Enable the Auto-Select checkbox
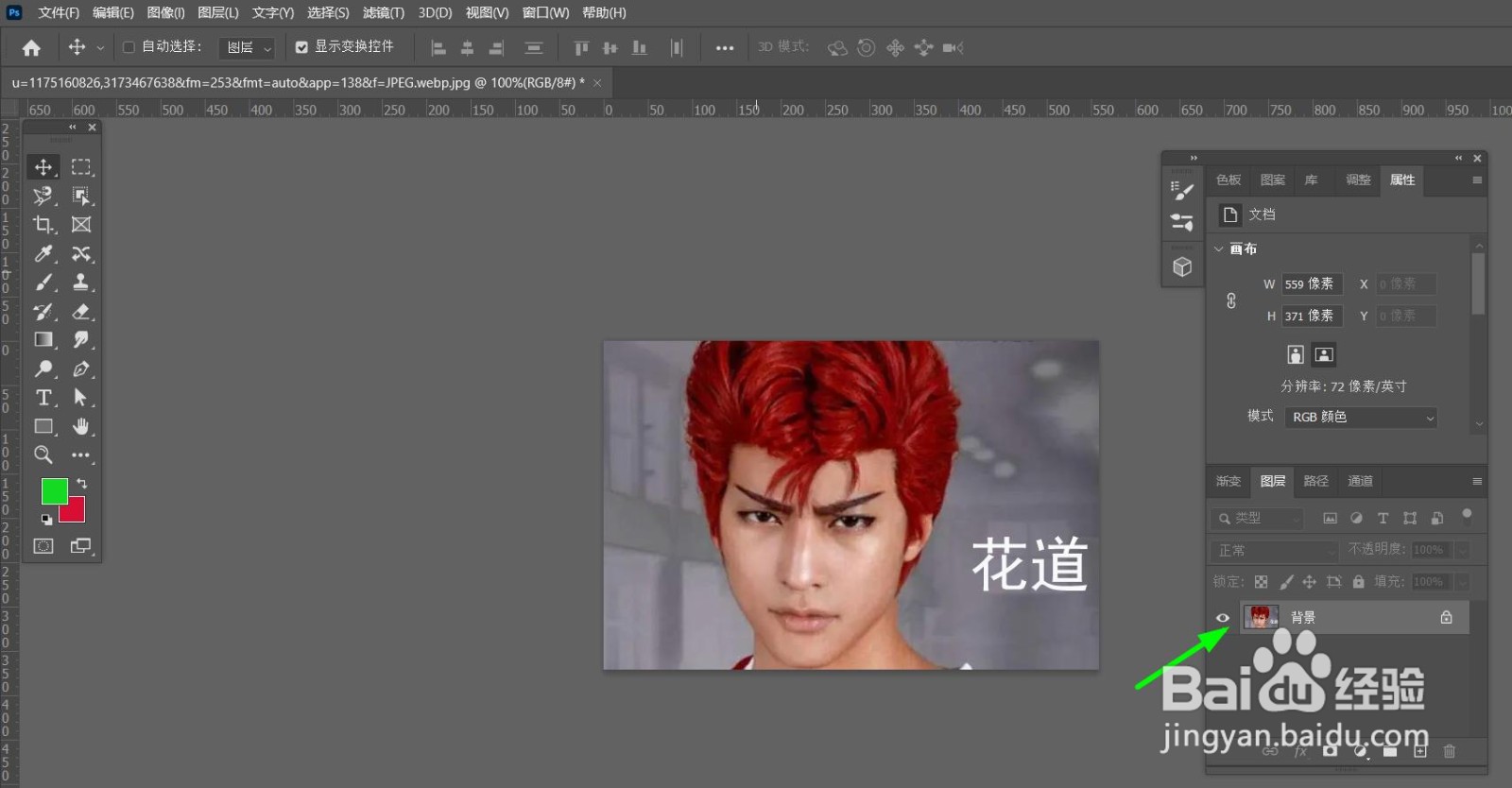The height and width of the screenshot is (788, 1512). (x=129, y=47)
